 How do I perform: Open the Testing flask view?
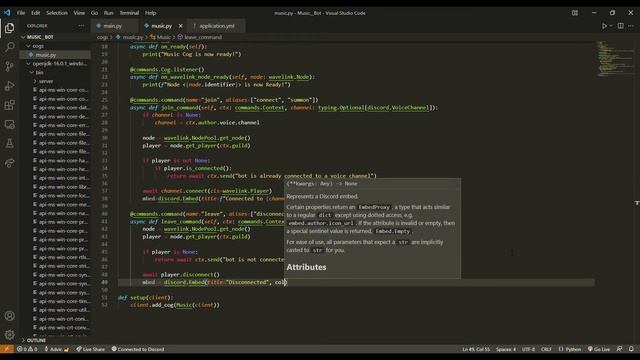[9, 143]
